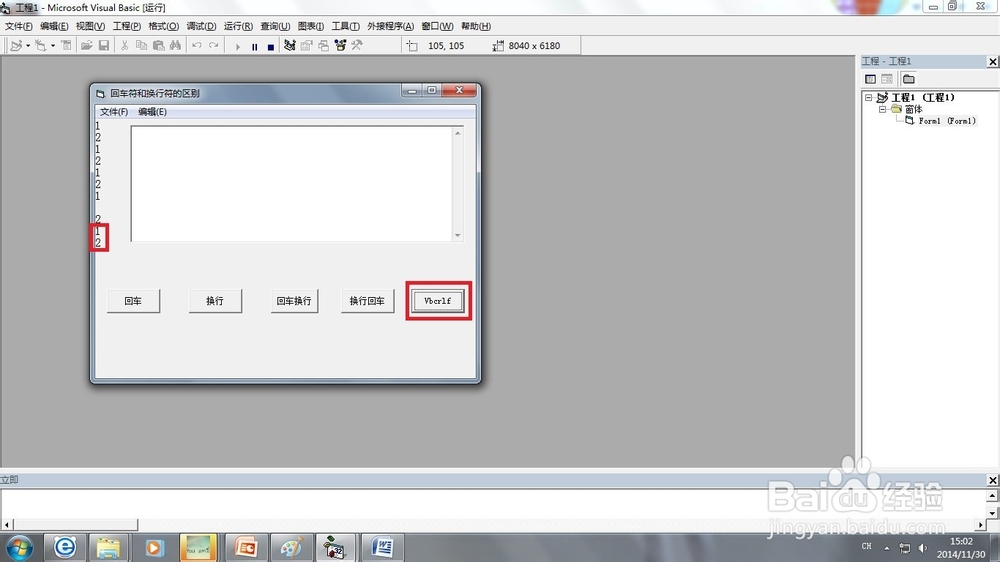Open Microsoft Word from the taskbar

pos(382,547)
